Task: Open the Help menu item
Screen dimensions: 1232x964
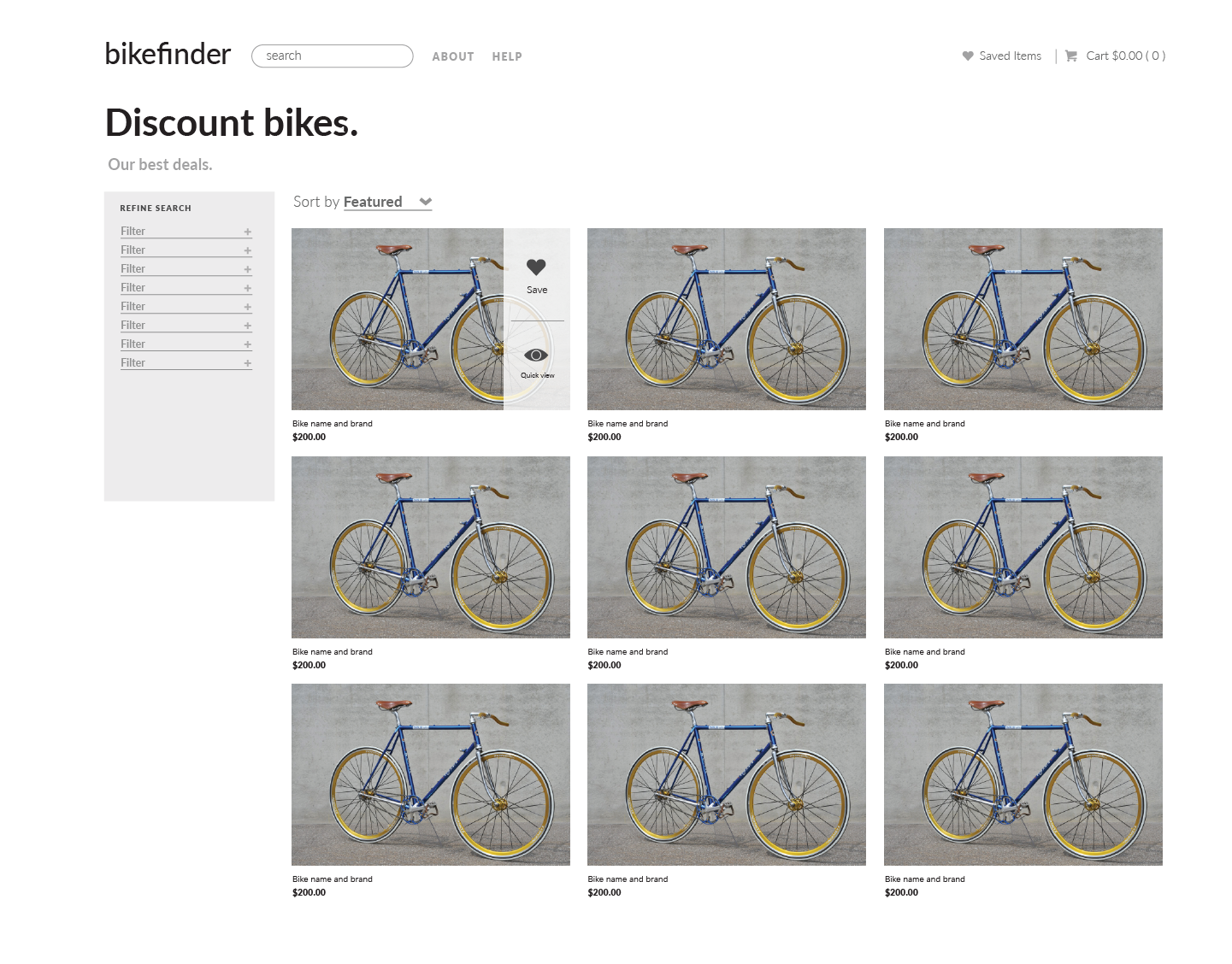Action: click(507, 56)
